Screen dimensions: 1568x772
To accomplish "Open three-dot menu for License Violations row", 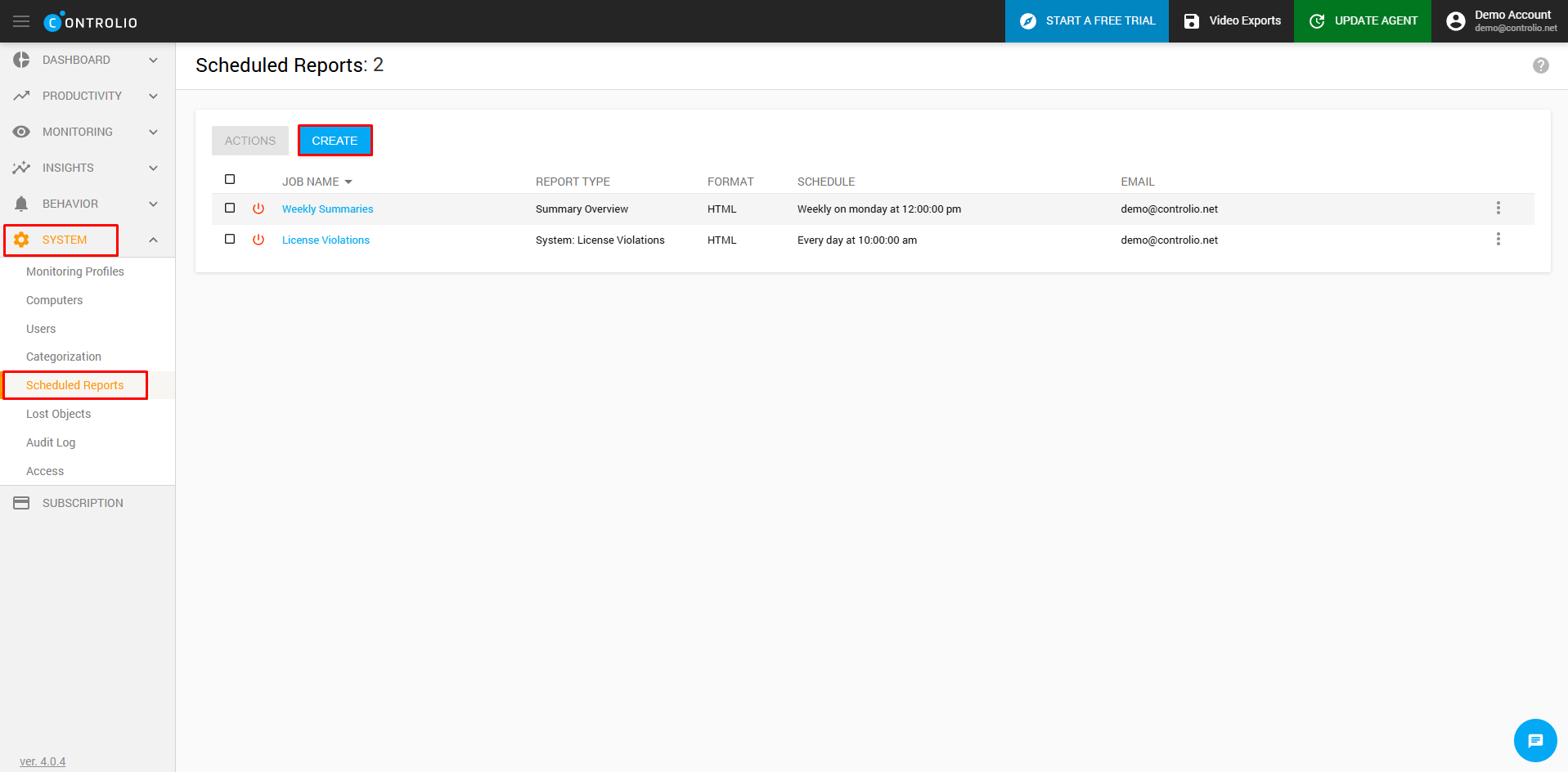I will [1498, 240].
